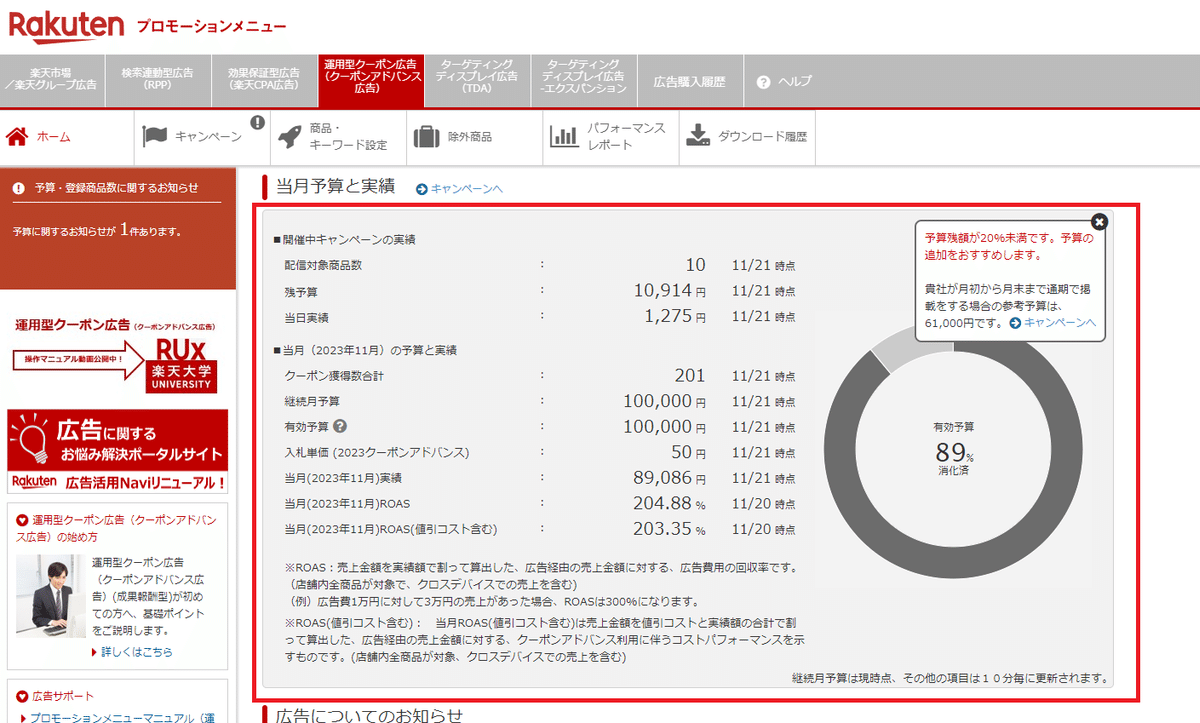Follow キャンペーンへ link inside budget tooltip
Screen dimensions: 1200x723
pos(1060,323)
